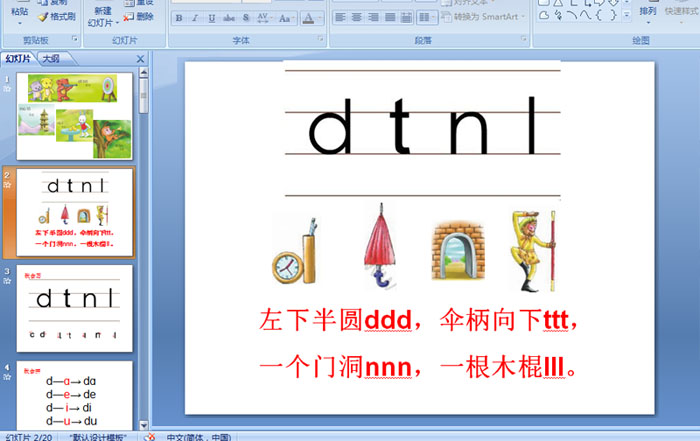Click the 默认设计模板 theme name
This screenshot has width=700, height=441.
(x=98, y=437)
